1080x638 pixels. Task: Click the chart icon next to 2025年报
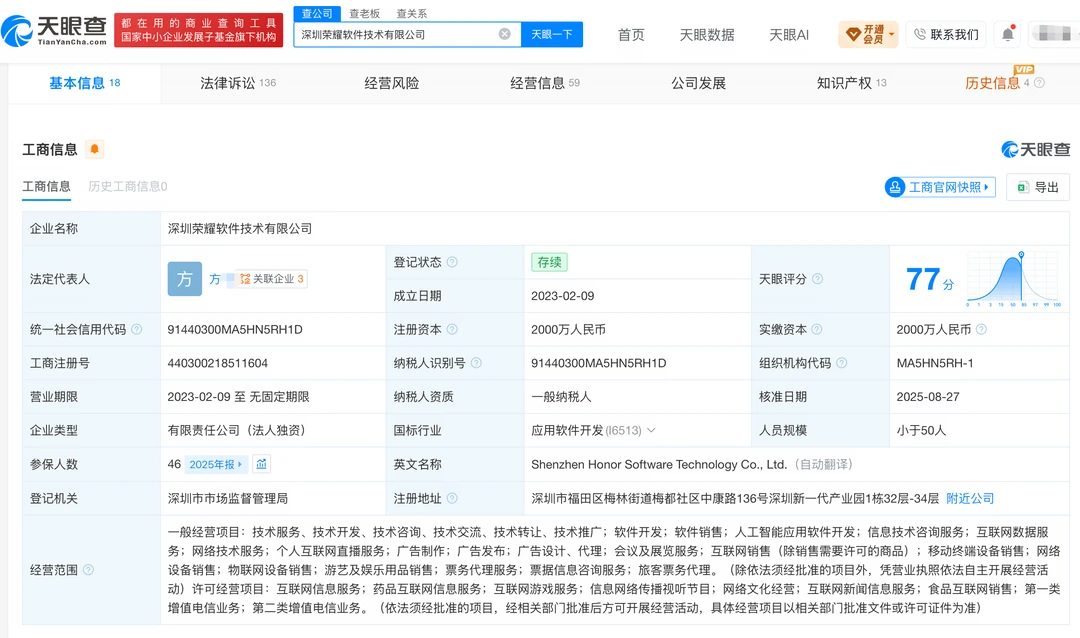(x=261, y=464)
